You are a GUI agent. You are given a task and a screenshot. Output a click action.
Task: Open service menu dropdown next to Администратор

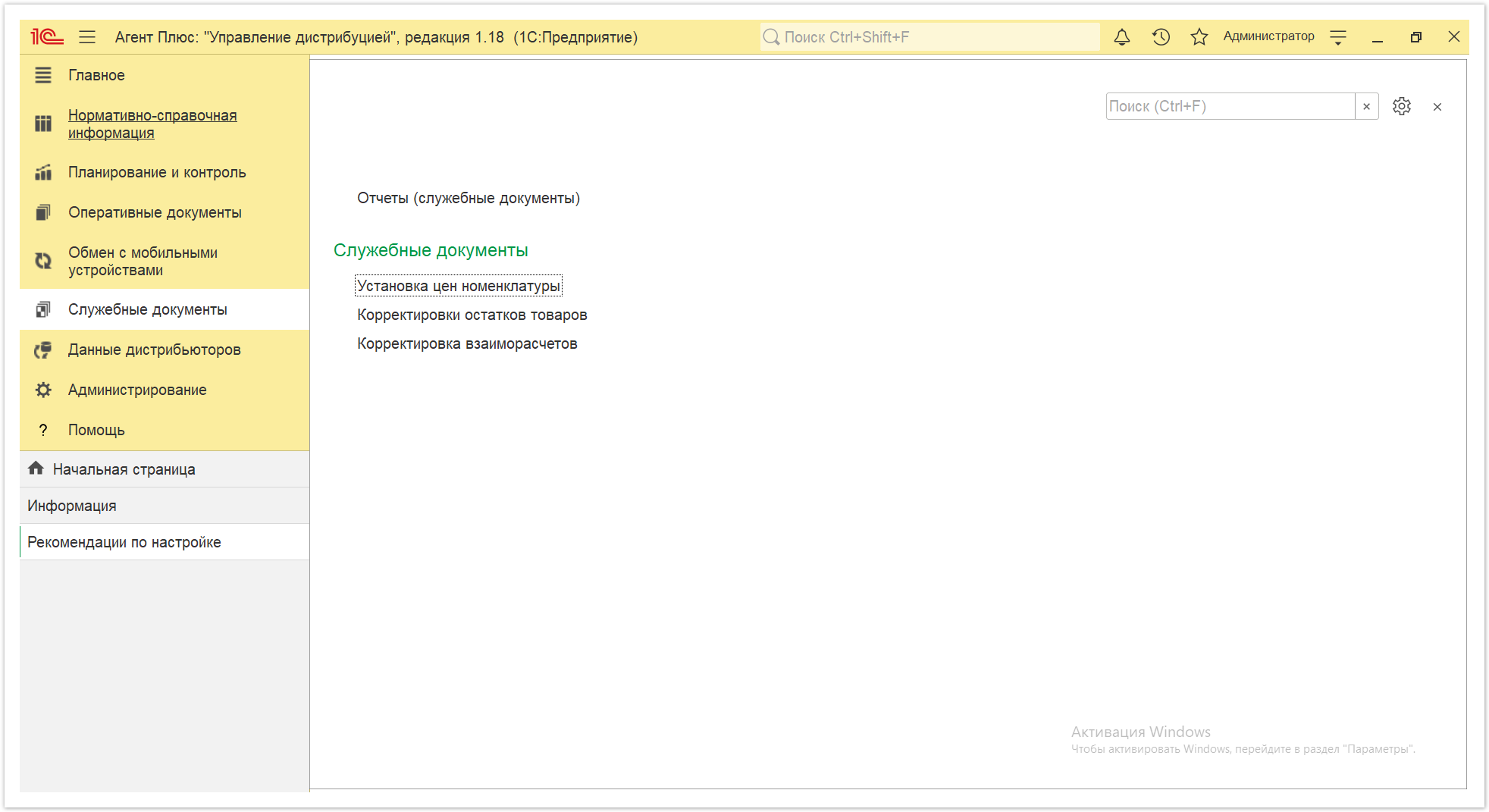1338,37
